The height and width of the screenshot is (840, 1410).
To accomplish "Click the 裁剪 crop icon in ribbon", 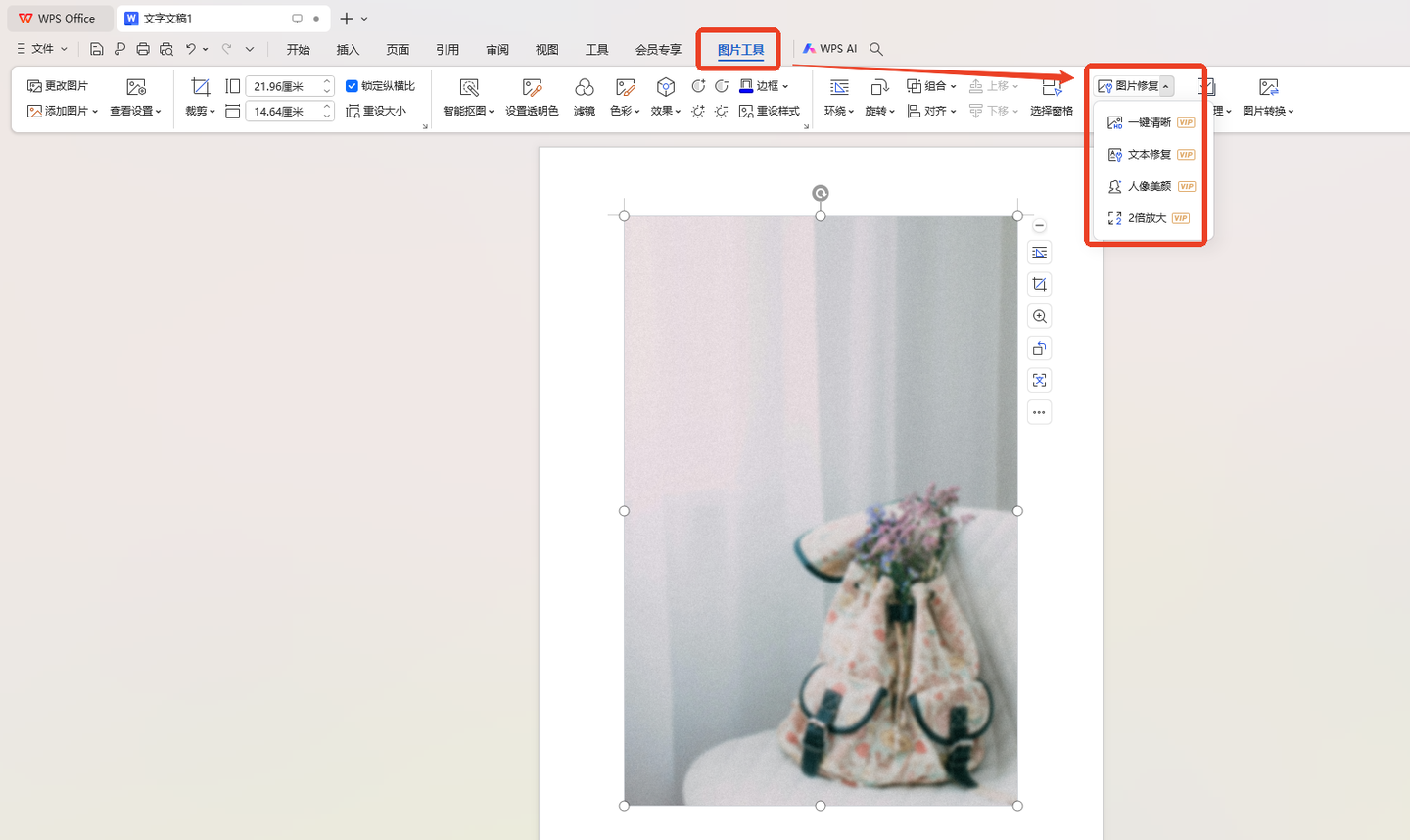I will point(200,87).
